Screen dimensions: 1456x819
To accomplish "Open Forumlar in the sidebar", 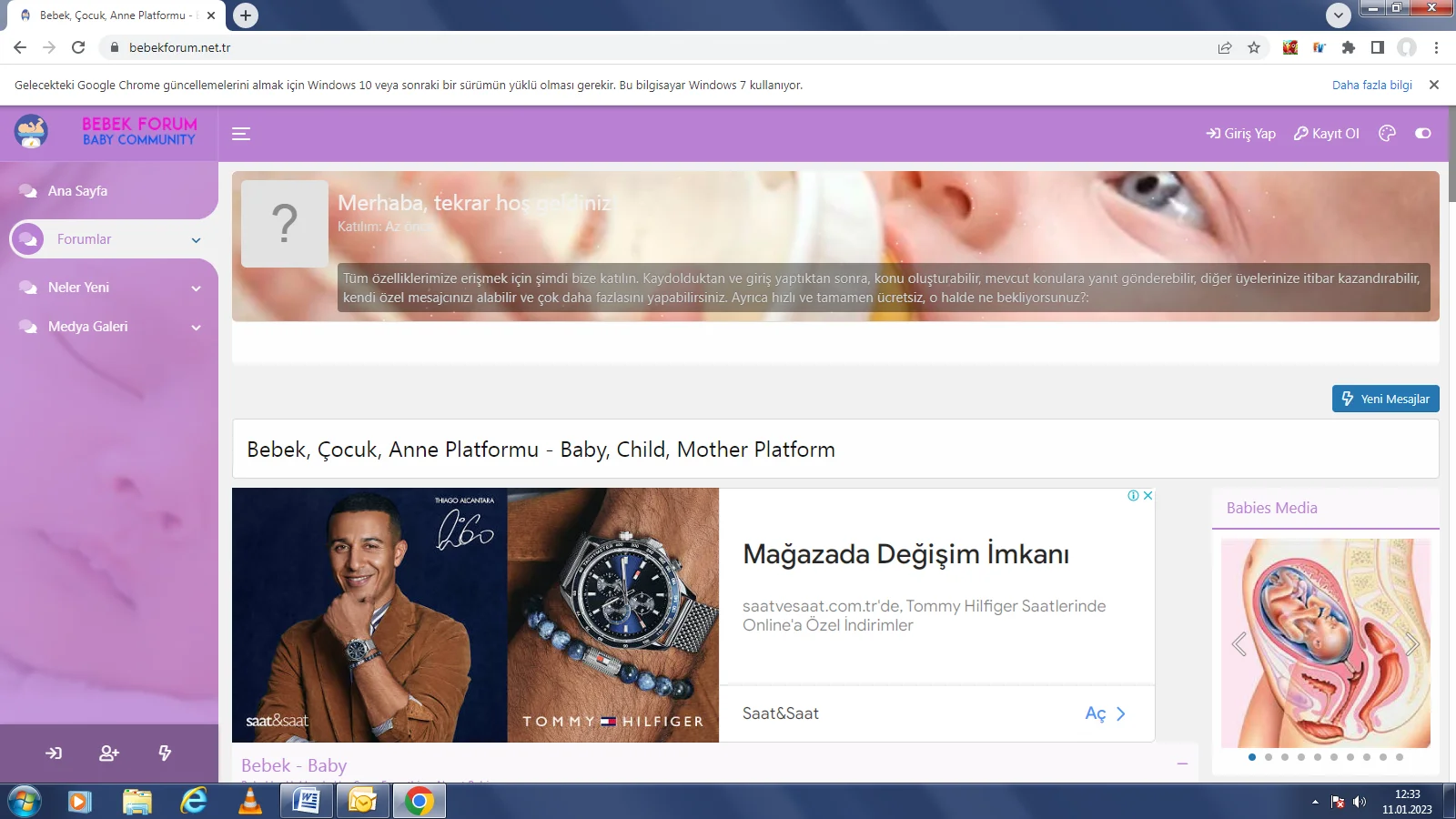I will coord(84,239).
